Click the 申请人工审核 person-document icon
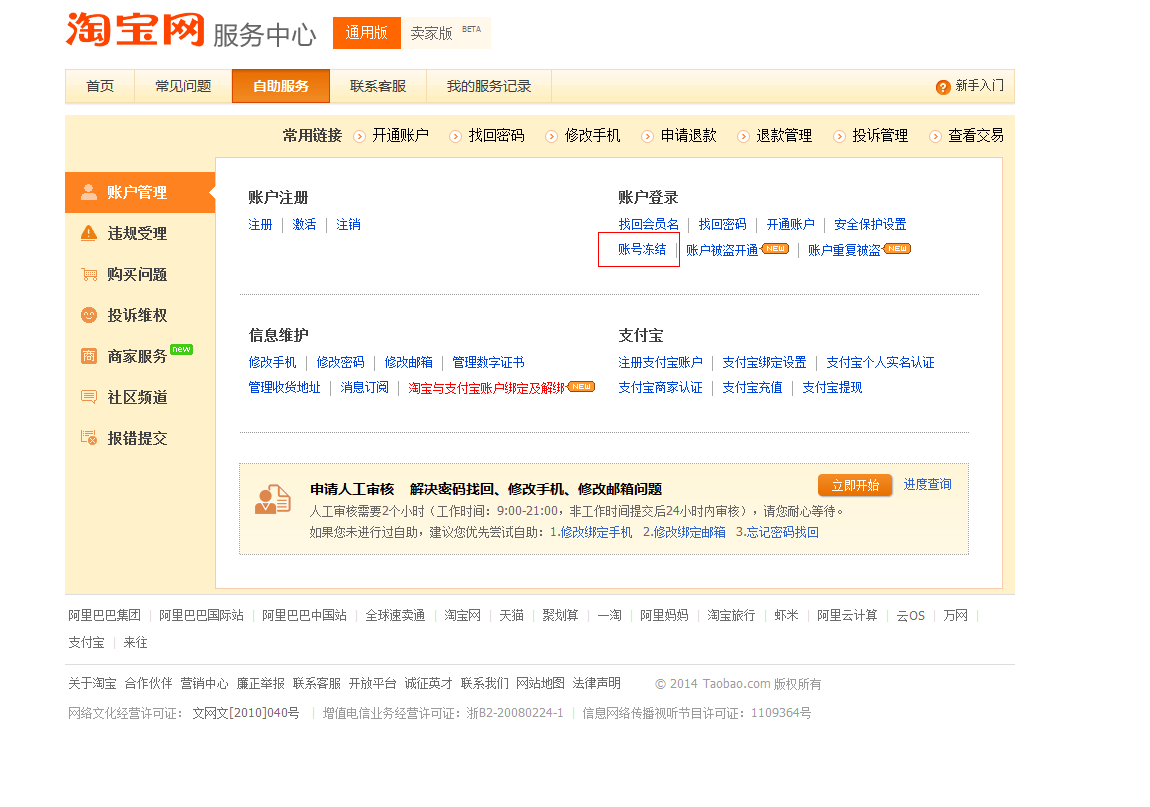The height and width of the screenshot is (807, 1150). point(273,500)
